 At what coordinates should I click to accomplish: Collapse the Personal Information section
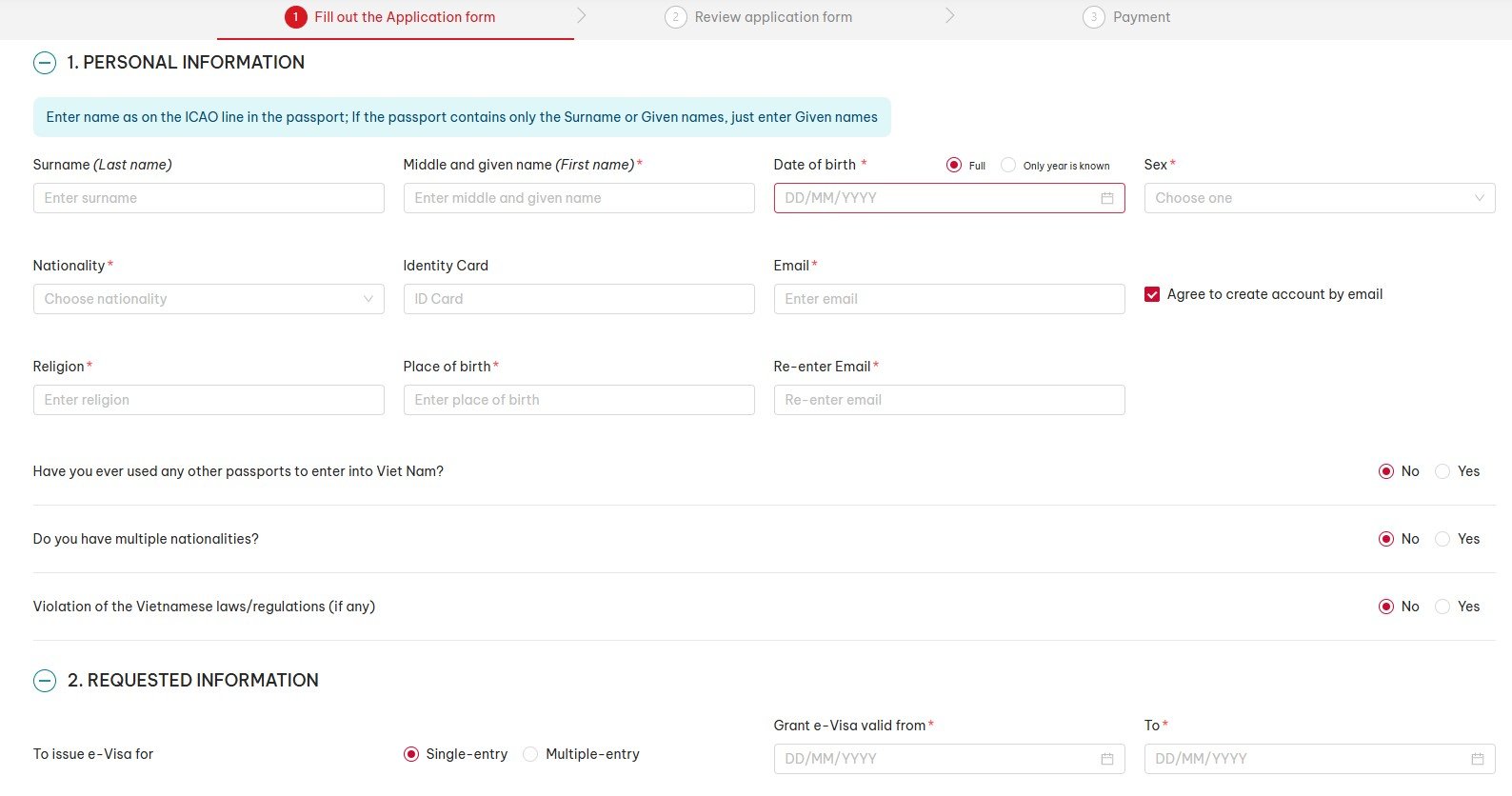[x=45, y=63]
